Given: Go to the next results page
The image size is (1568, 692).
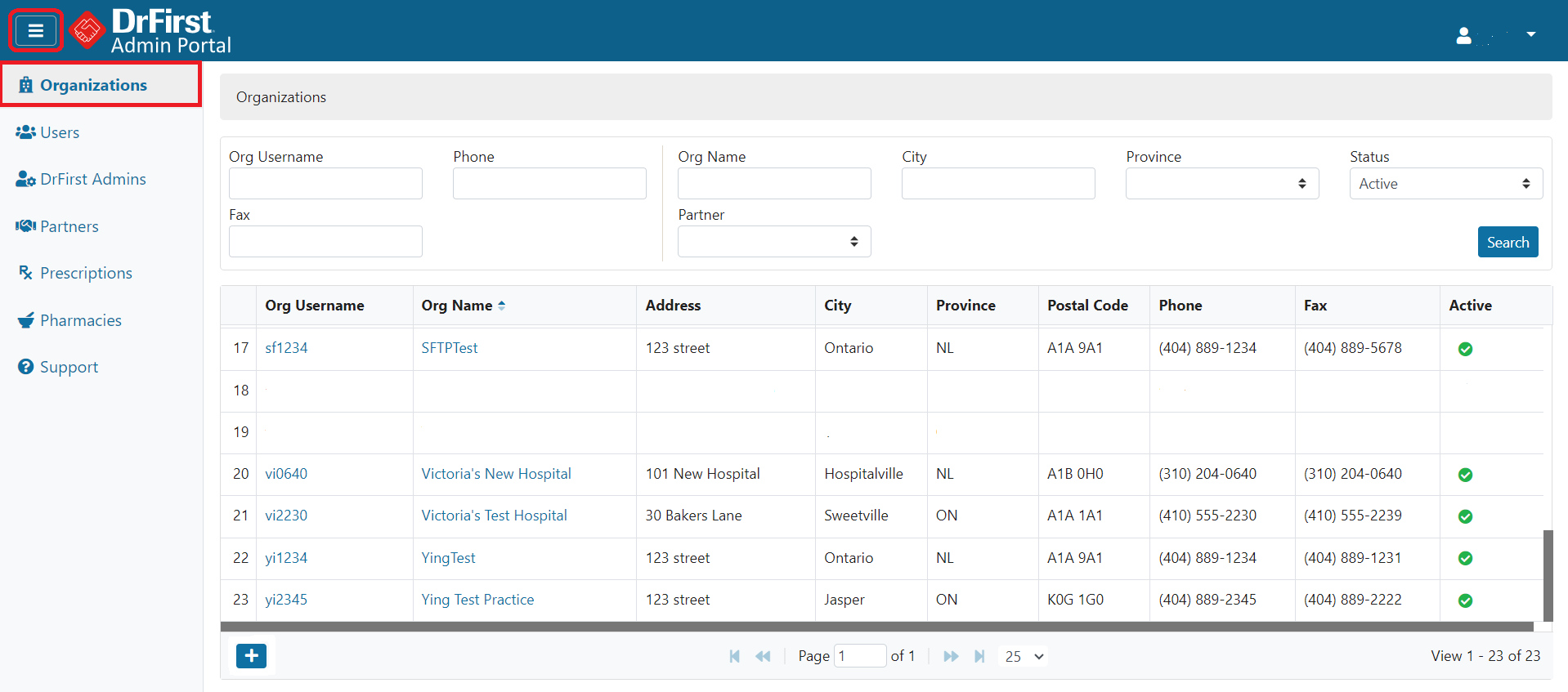Looking at the screenshot, I should point(951,656).
